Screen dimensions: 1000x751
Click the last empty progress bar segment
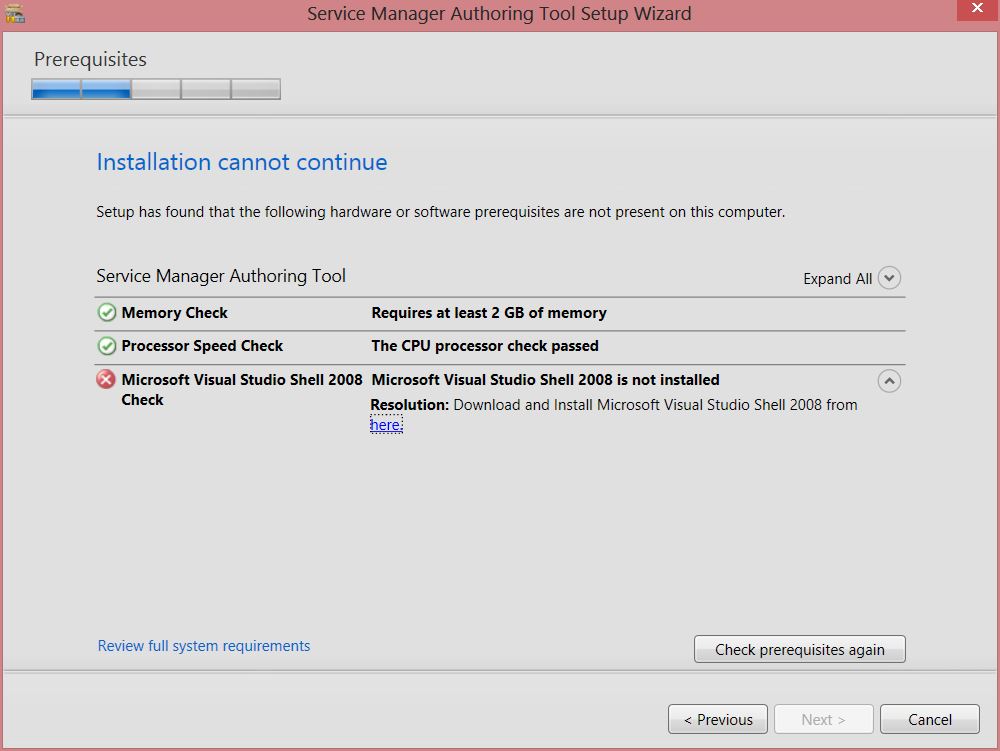[x=256, y=90]
